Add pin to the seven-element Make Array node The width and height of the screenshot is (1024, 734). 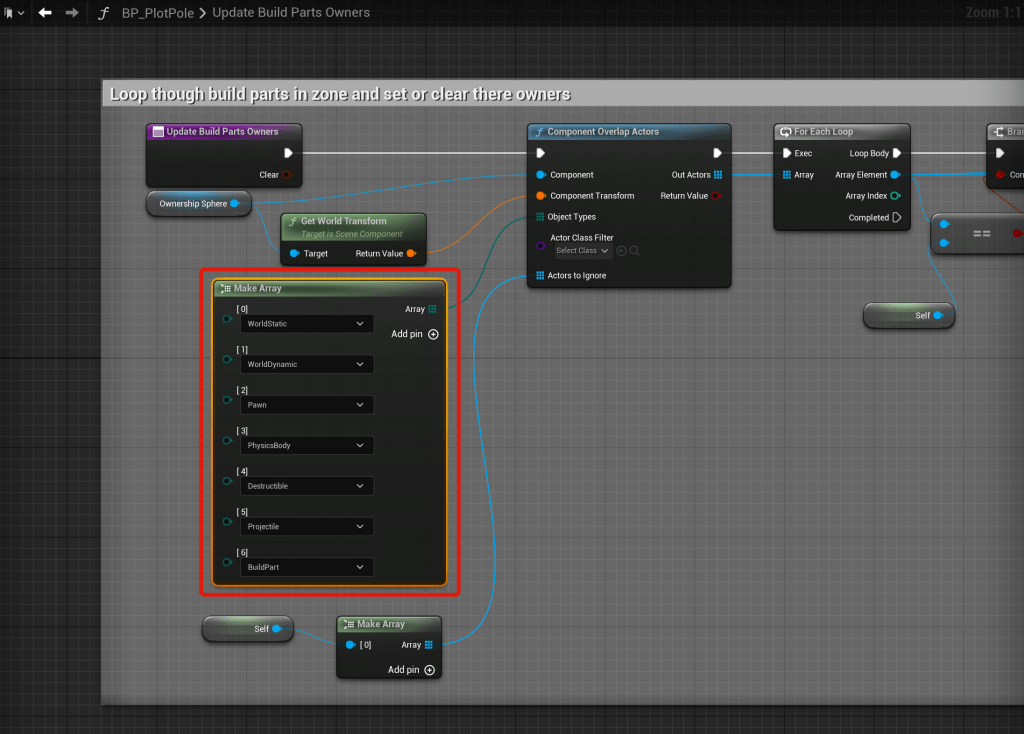tap(433, 334)
